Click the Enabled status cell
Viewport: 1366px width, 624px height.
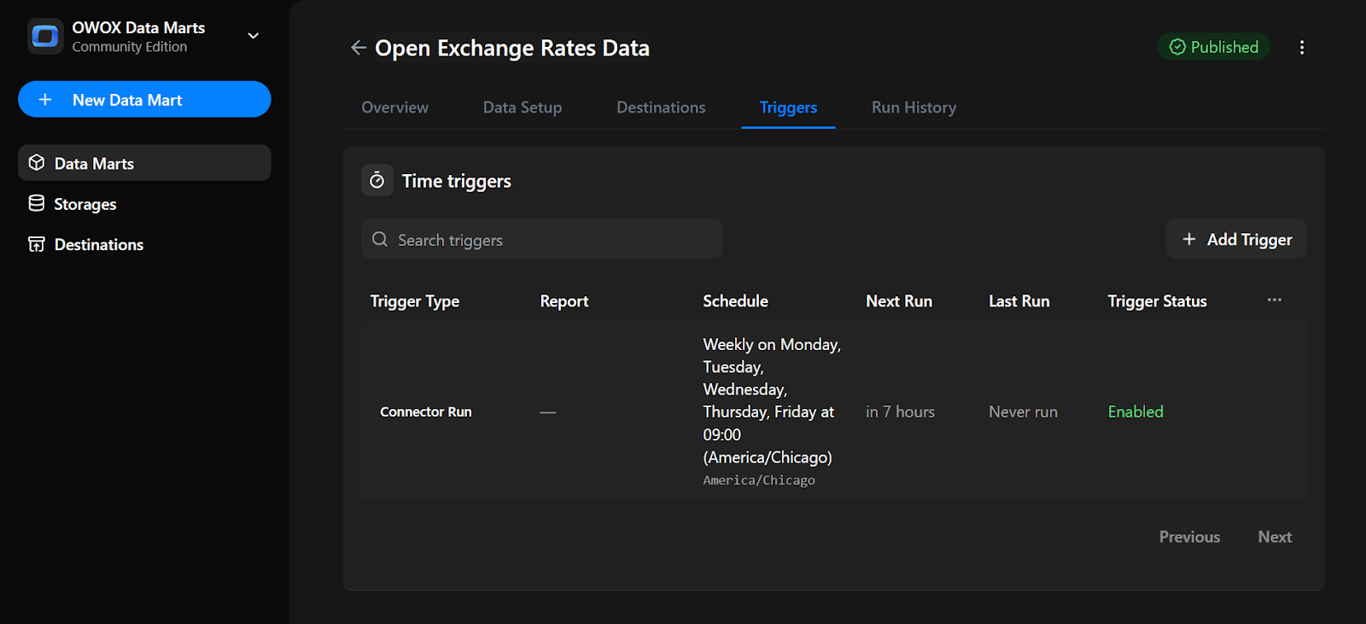click(x=1136, y=411)
